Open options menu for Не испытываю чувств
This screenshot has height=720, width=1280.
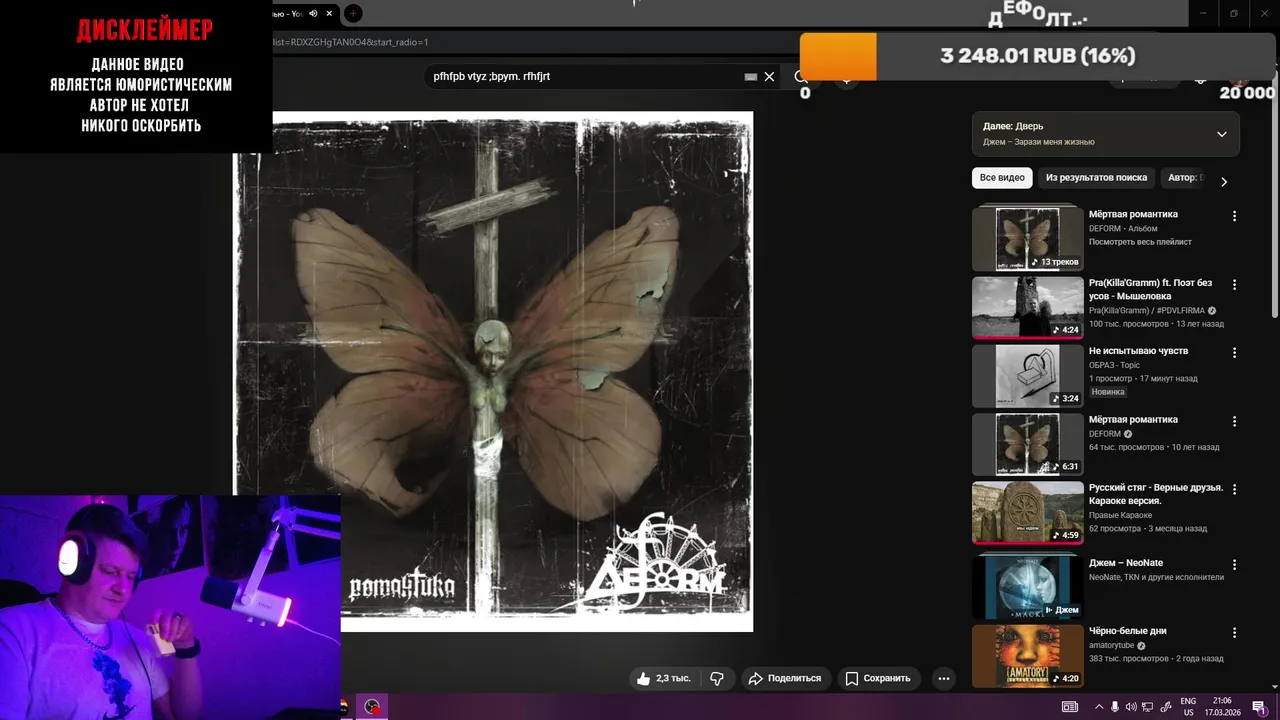[x=1234, y=353]
